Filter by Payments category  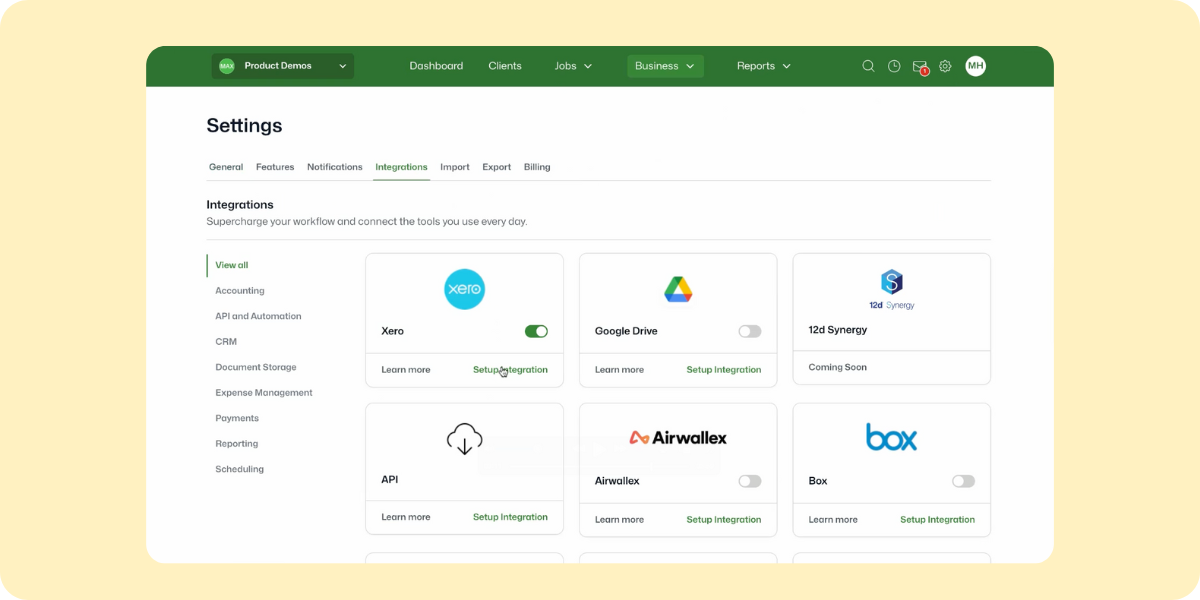click(237, 418)
